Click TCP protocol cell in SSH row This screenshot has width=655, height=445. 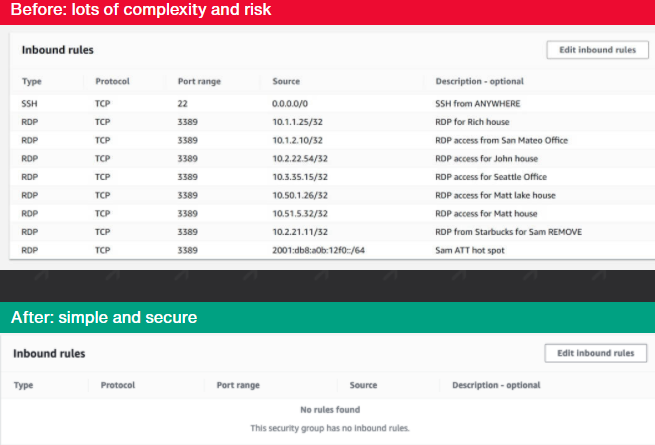click(102, 104)
